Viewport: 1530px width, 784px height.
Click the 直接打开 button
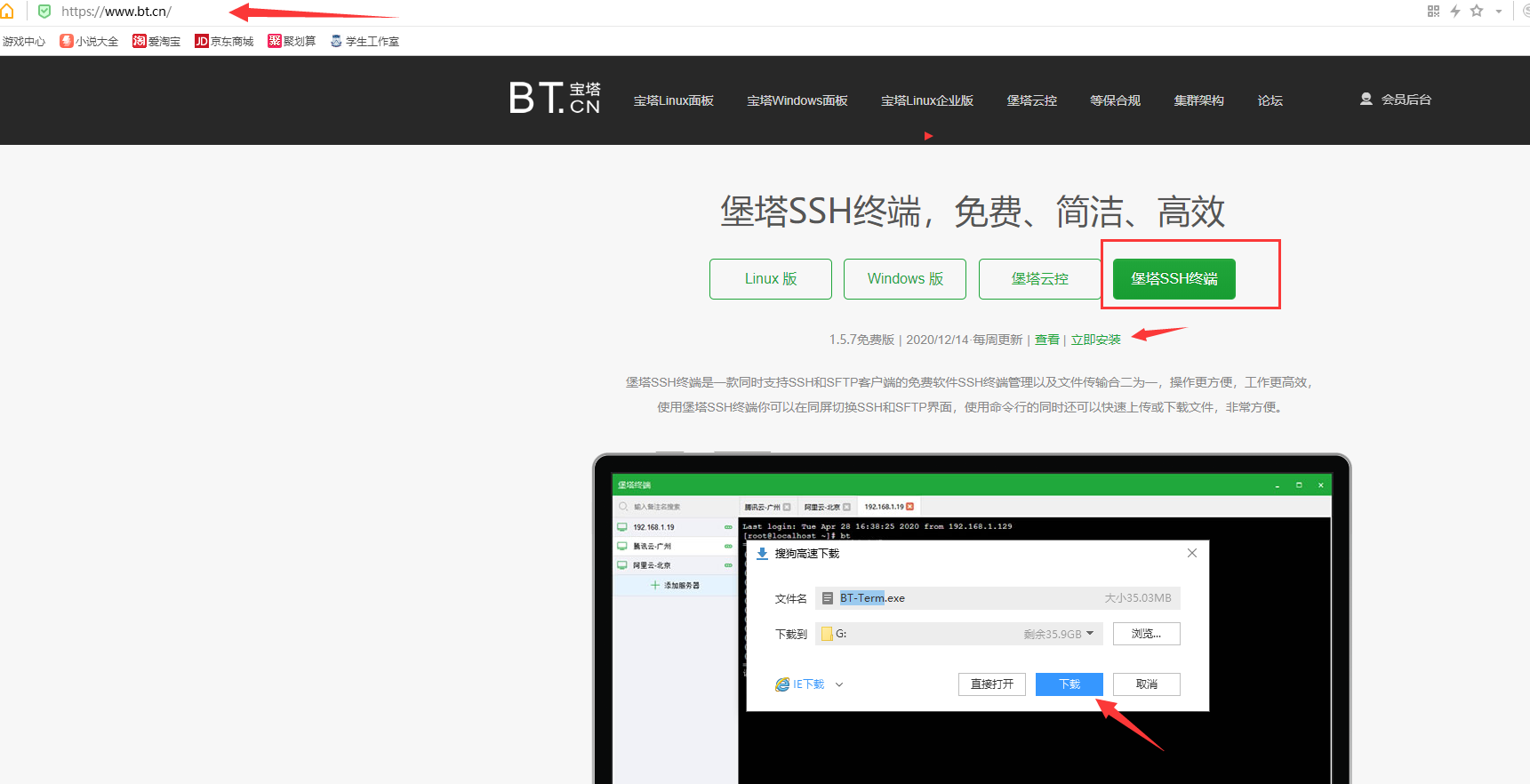pos(992,684)
